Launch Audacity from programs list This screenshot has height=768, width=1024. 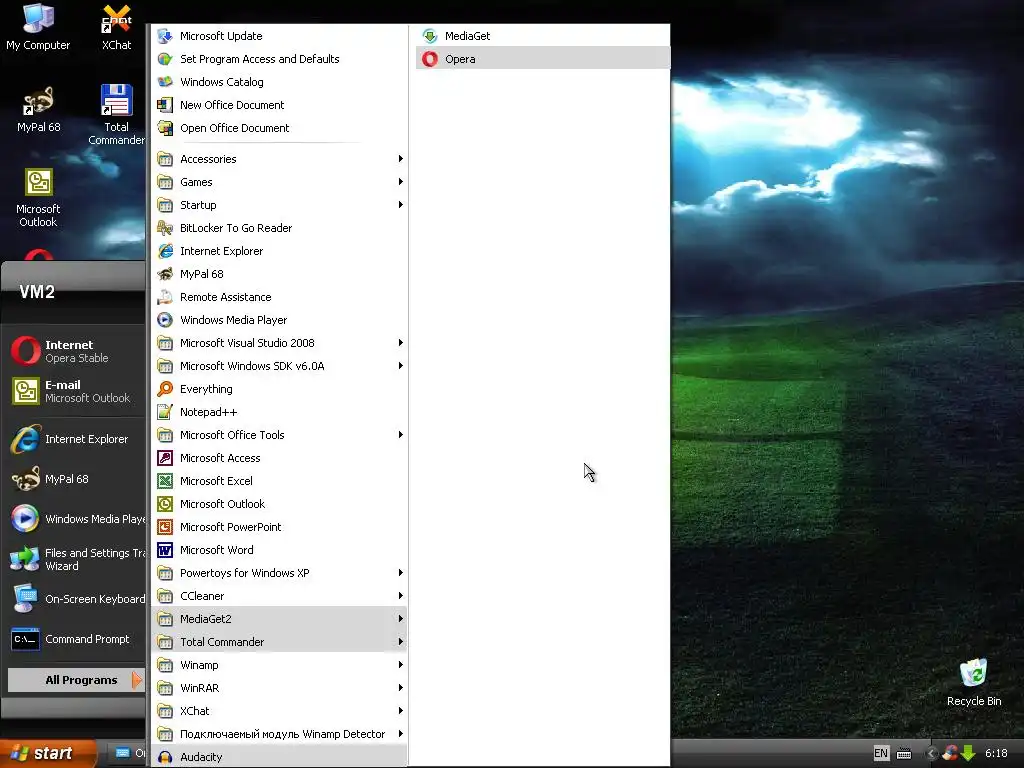pyautogui.click(x=279, y=757)
